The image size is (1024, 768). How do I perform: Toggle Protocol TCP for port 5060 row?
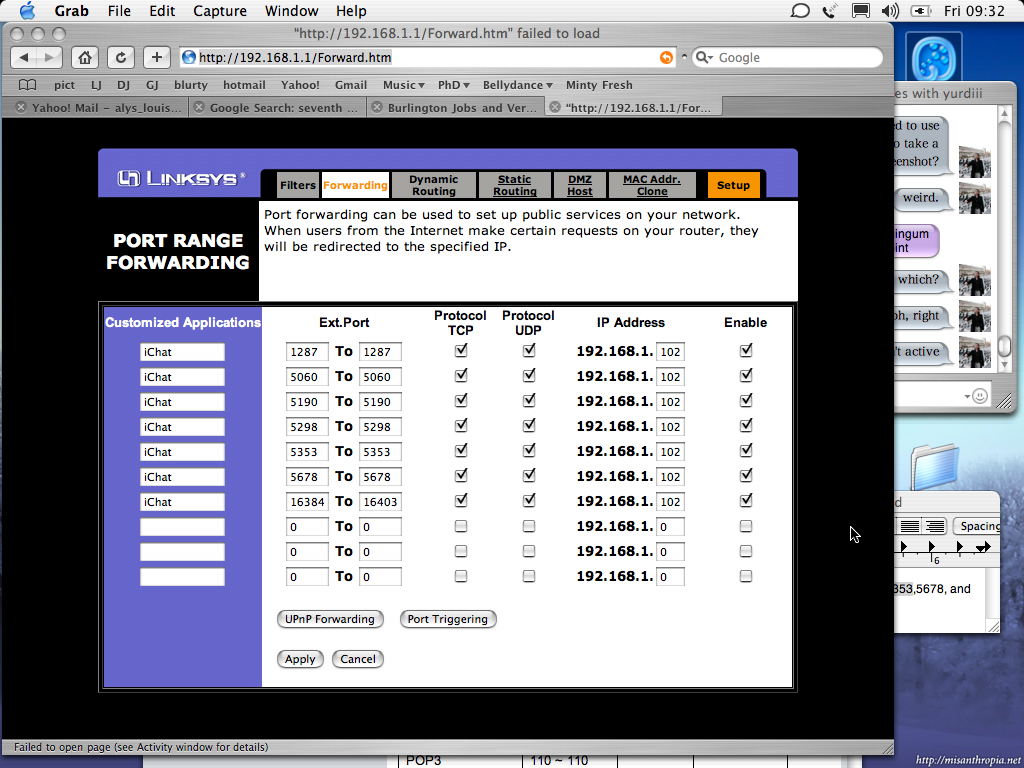(461, 376)
